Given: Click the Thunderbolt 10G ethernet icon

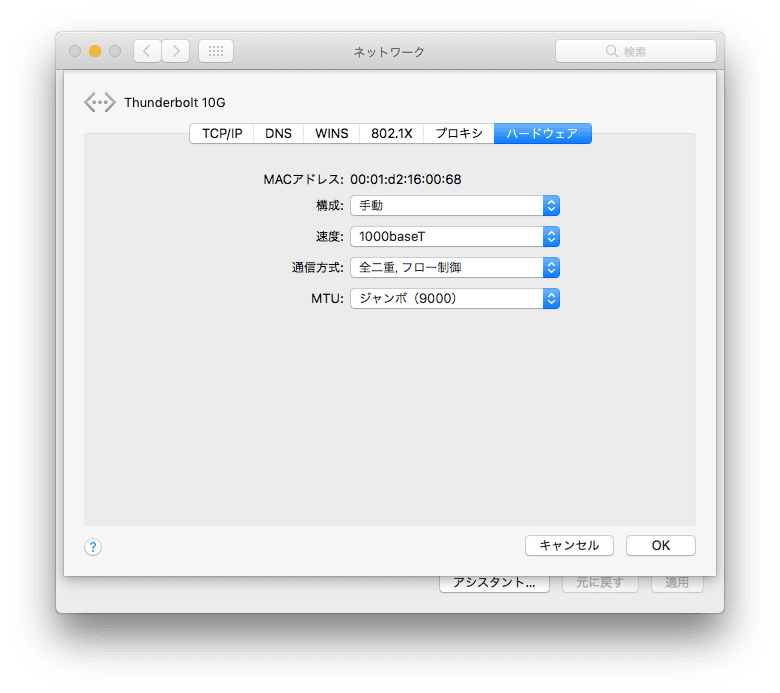Looking at the screenshot, I should 99,102.
